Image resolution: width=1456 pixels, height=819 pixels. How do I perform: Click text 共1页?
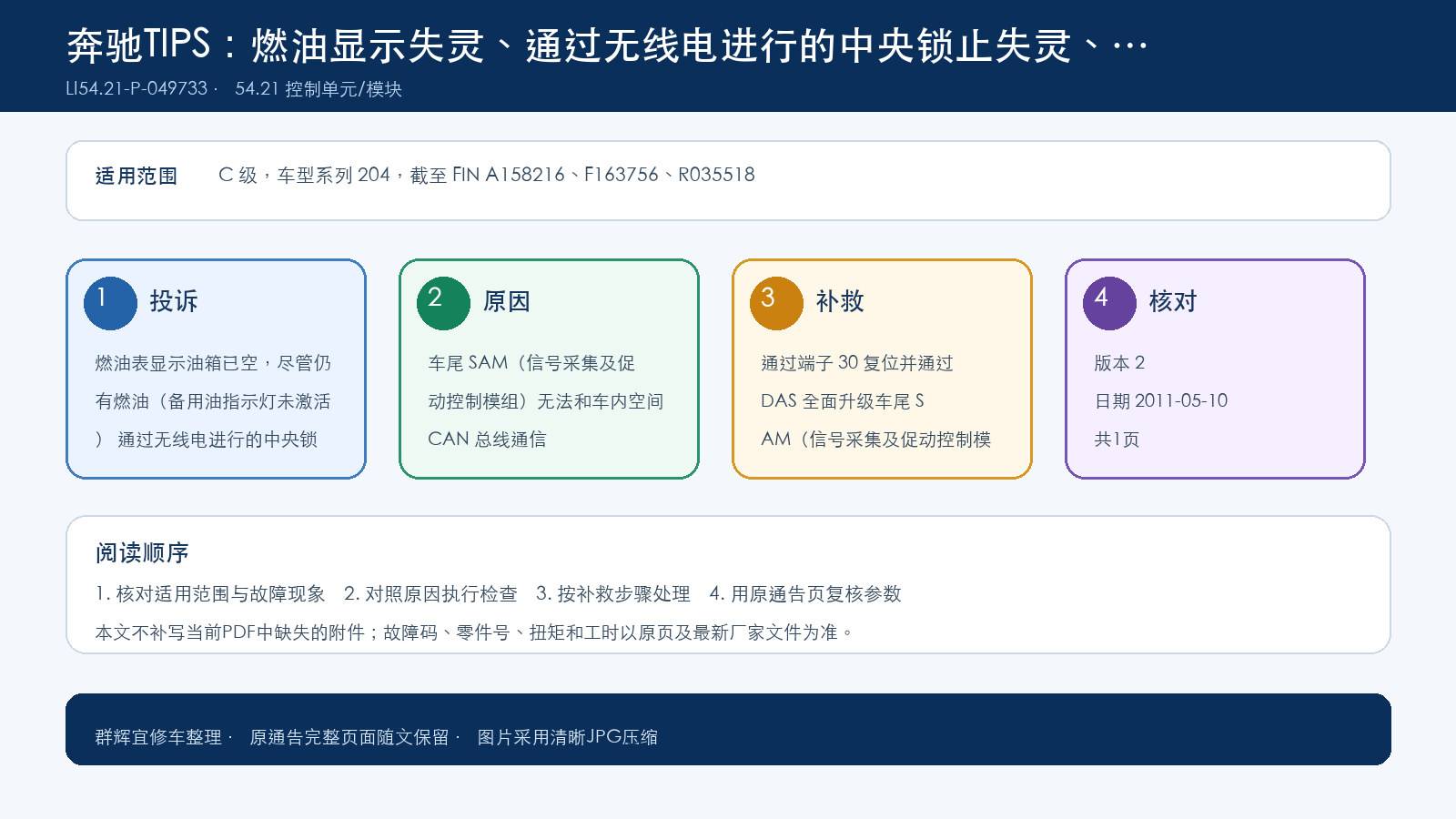pos(1117,440)
